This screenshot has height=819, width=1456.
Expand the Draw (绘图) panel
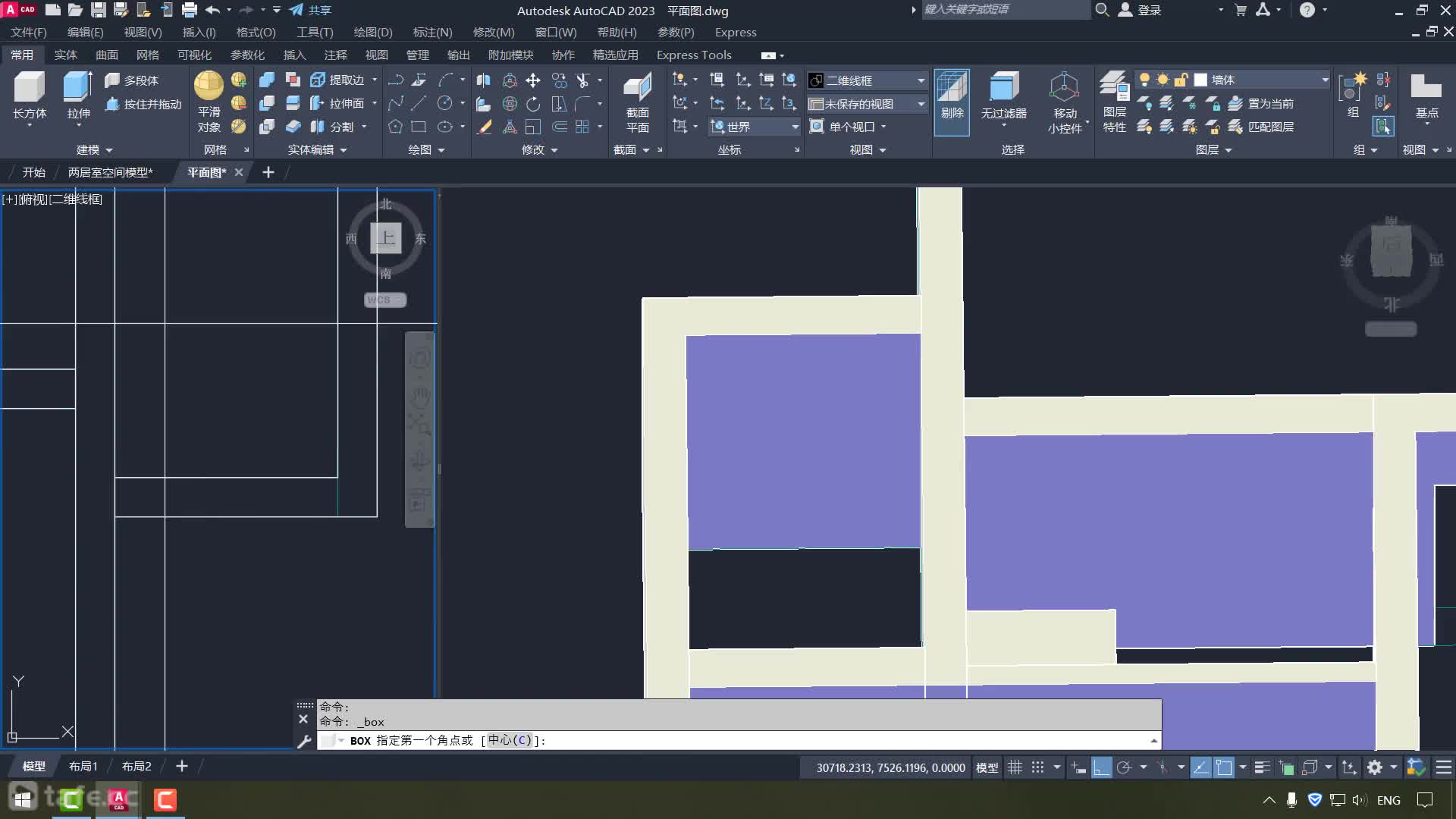[x=426, y=149]
